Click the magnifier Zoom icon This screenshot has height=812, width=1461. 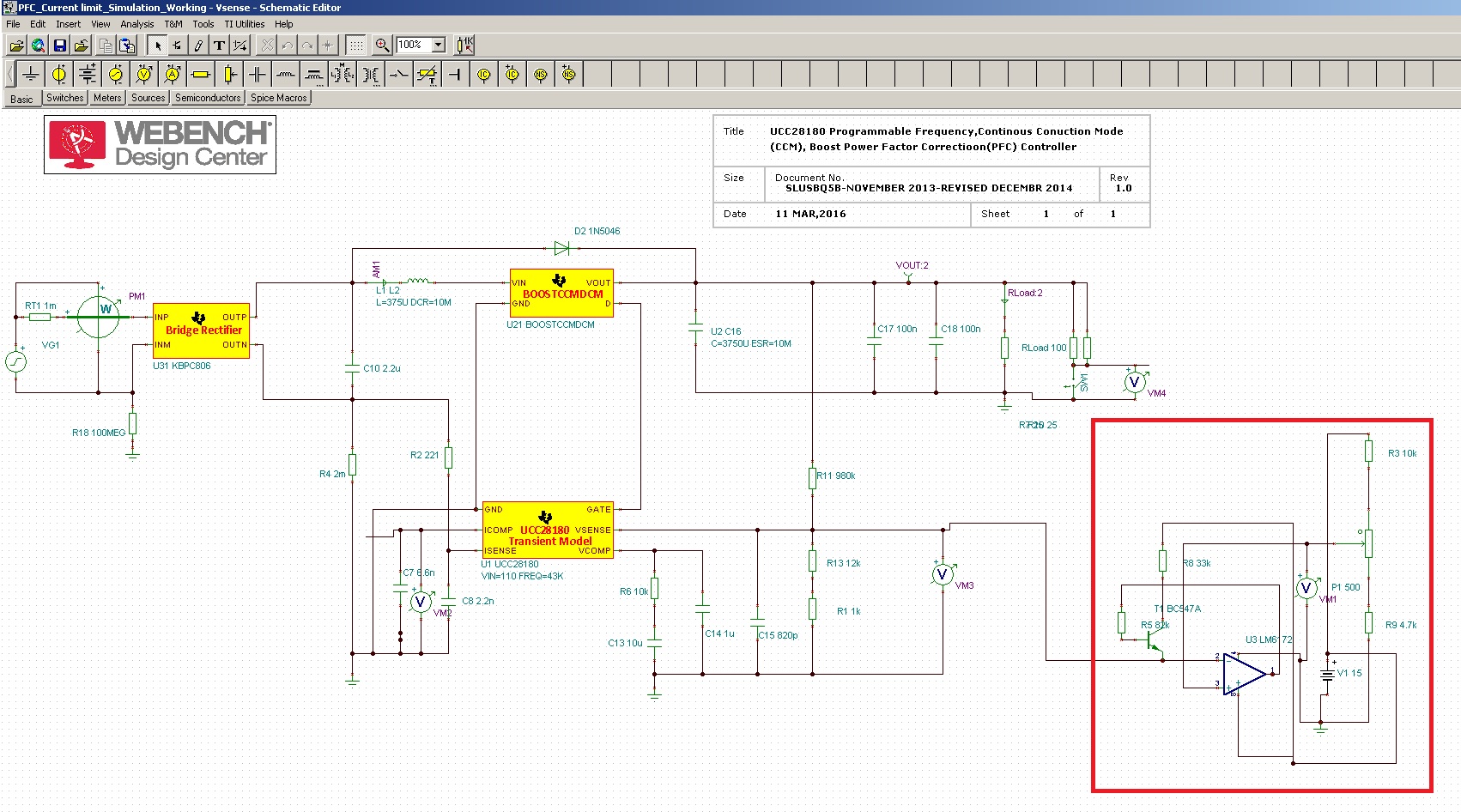click(382, 45)
